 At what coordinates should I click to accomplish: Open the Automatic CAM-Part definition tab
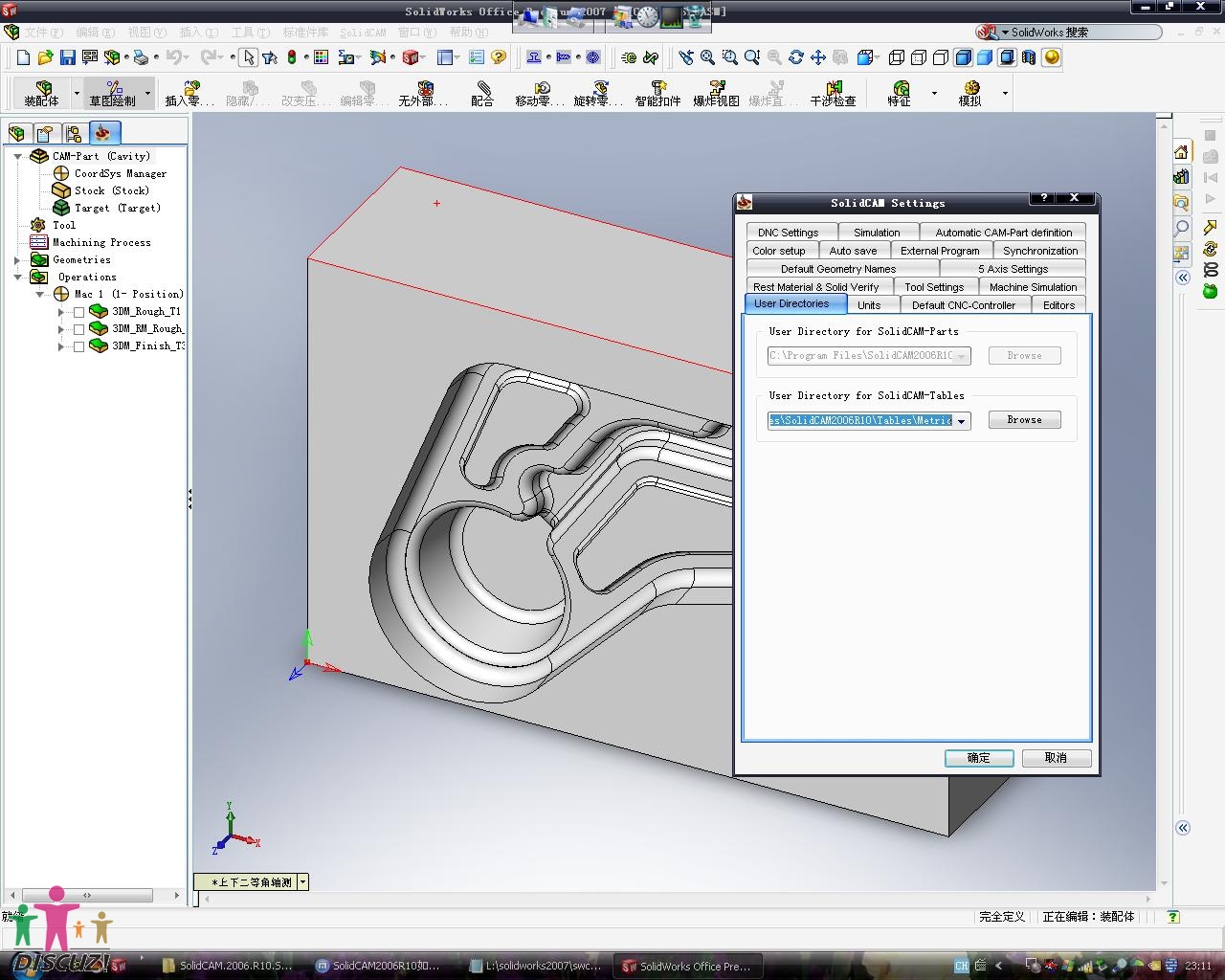[x=1004, y=233]
